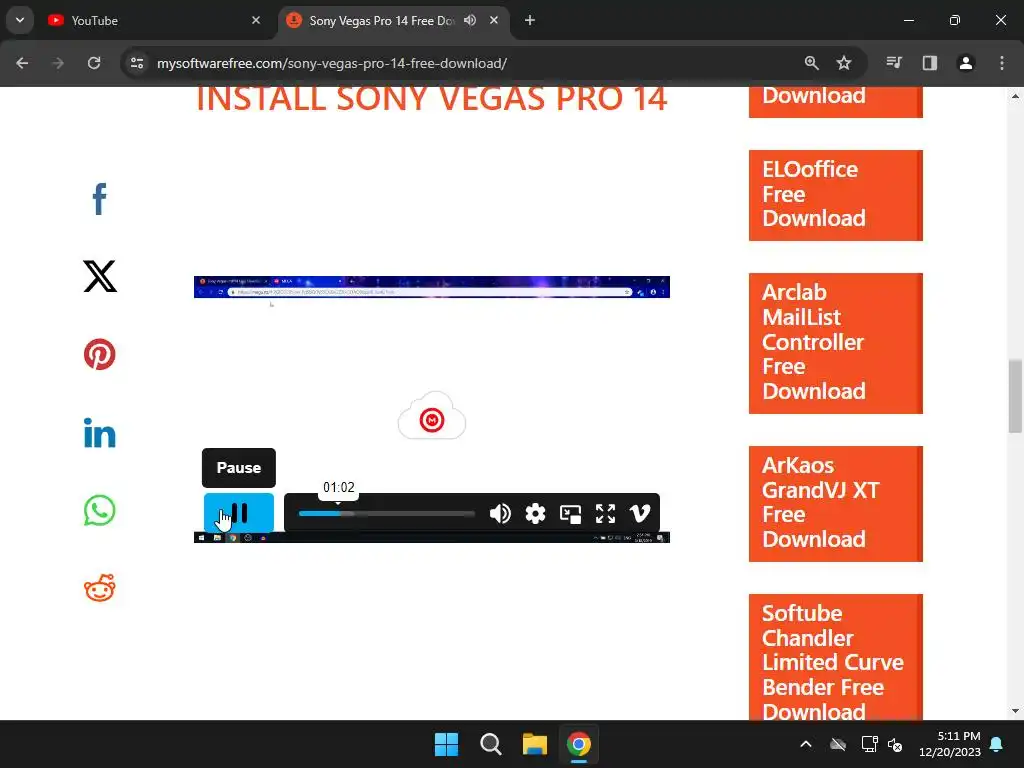1024x768 pixels.
Task: Open the Chrome profile menu
Action: tap(966, 63)
